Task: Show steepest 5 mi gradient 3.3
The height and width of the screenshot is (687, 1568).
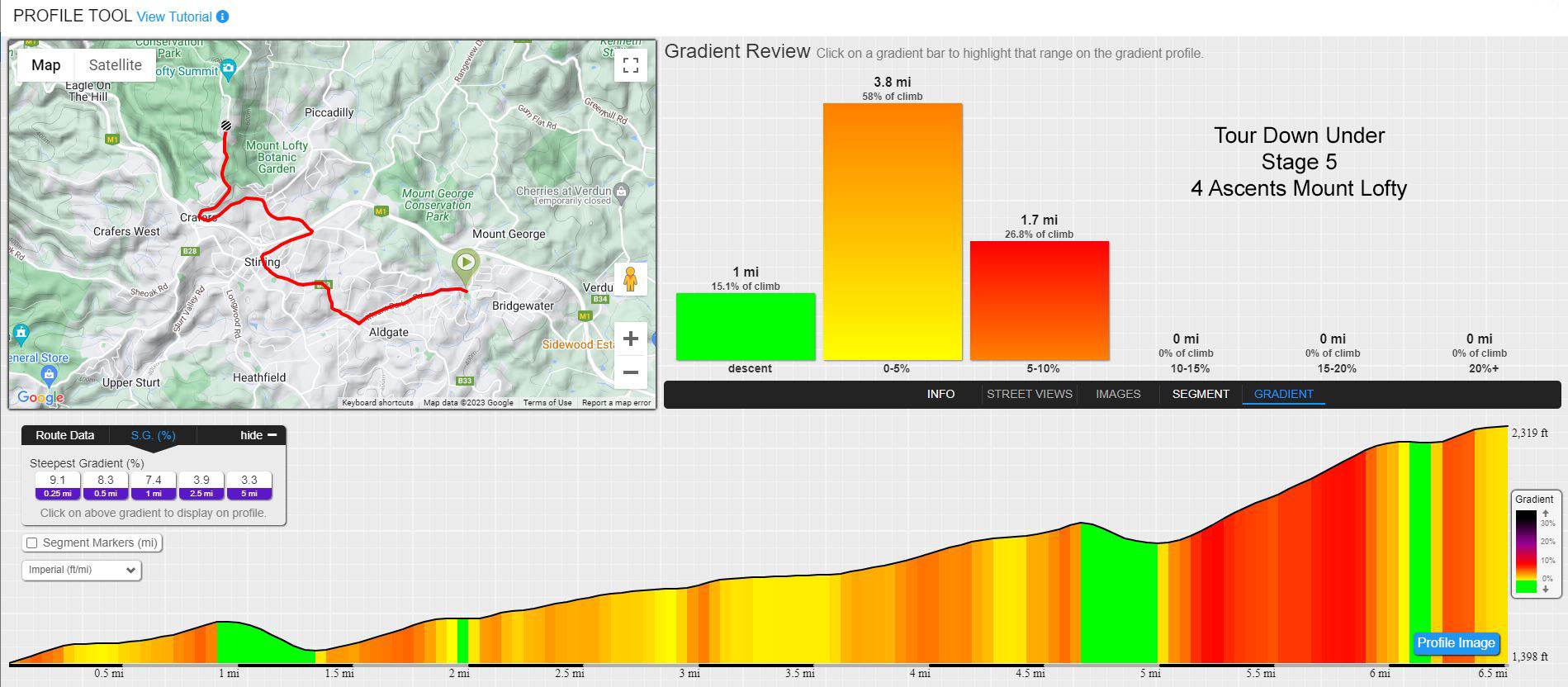Action: pyautogui.click(x=249, y=486)
